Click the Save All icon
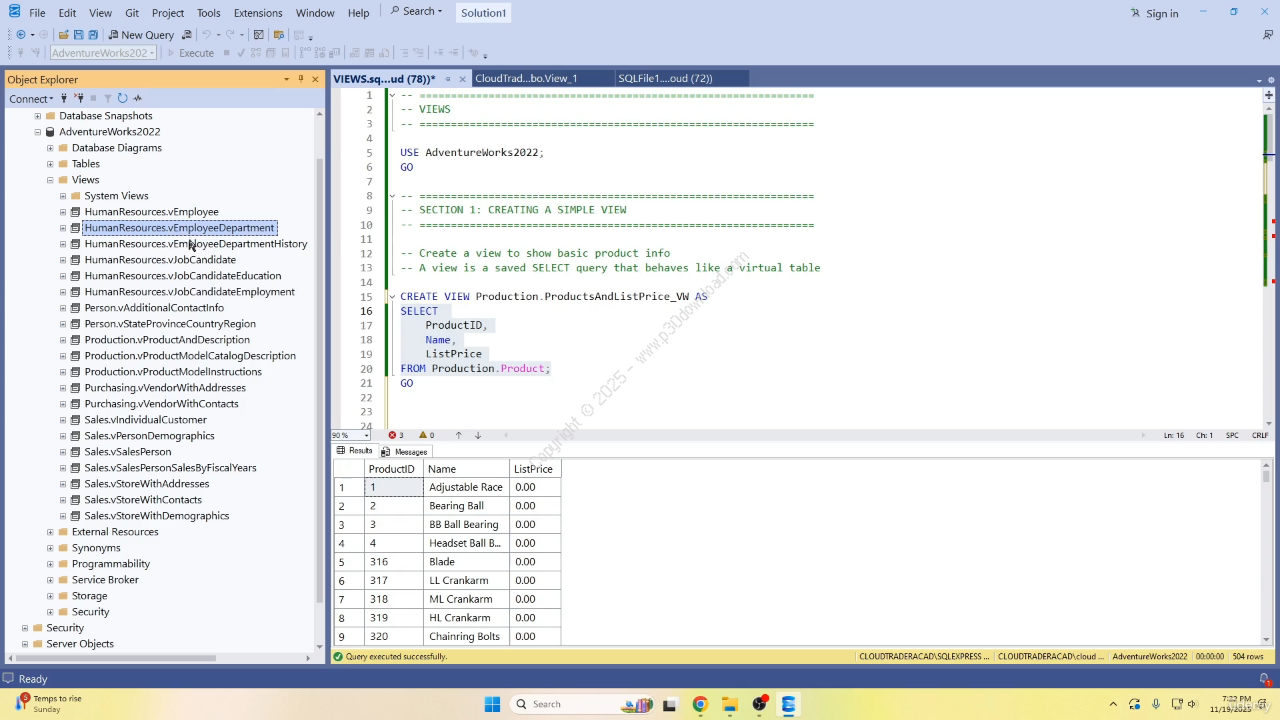This screenshot has width=1280, height=720. pos(93,35)
